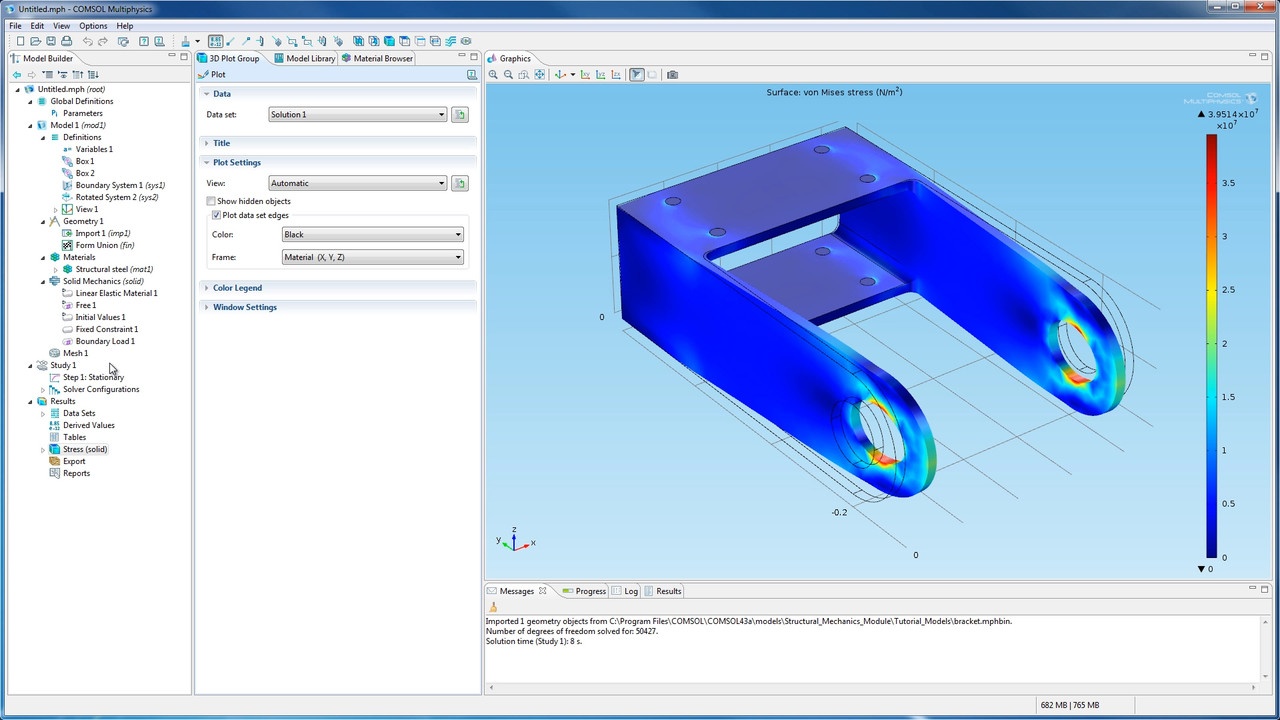Uncheck Plot data set edges
Image resolution: width=1280 pixels, height=720 pixels.
[216, 215]
